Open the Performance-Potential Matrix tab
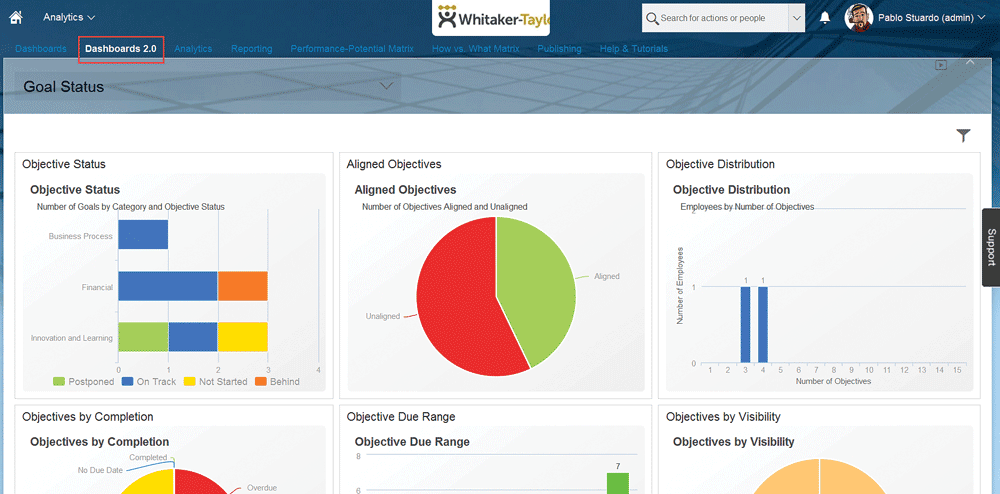The height and width of the screenshot is (494, 1000). [x=351, y=48]
